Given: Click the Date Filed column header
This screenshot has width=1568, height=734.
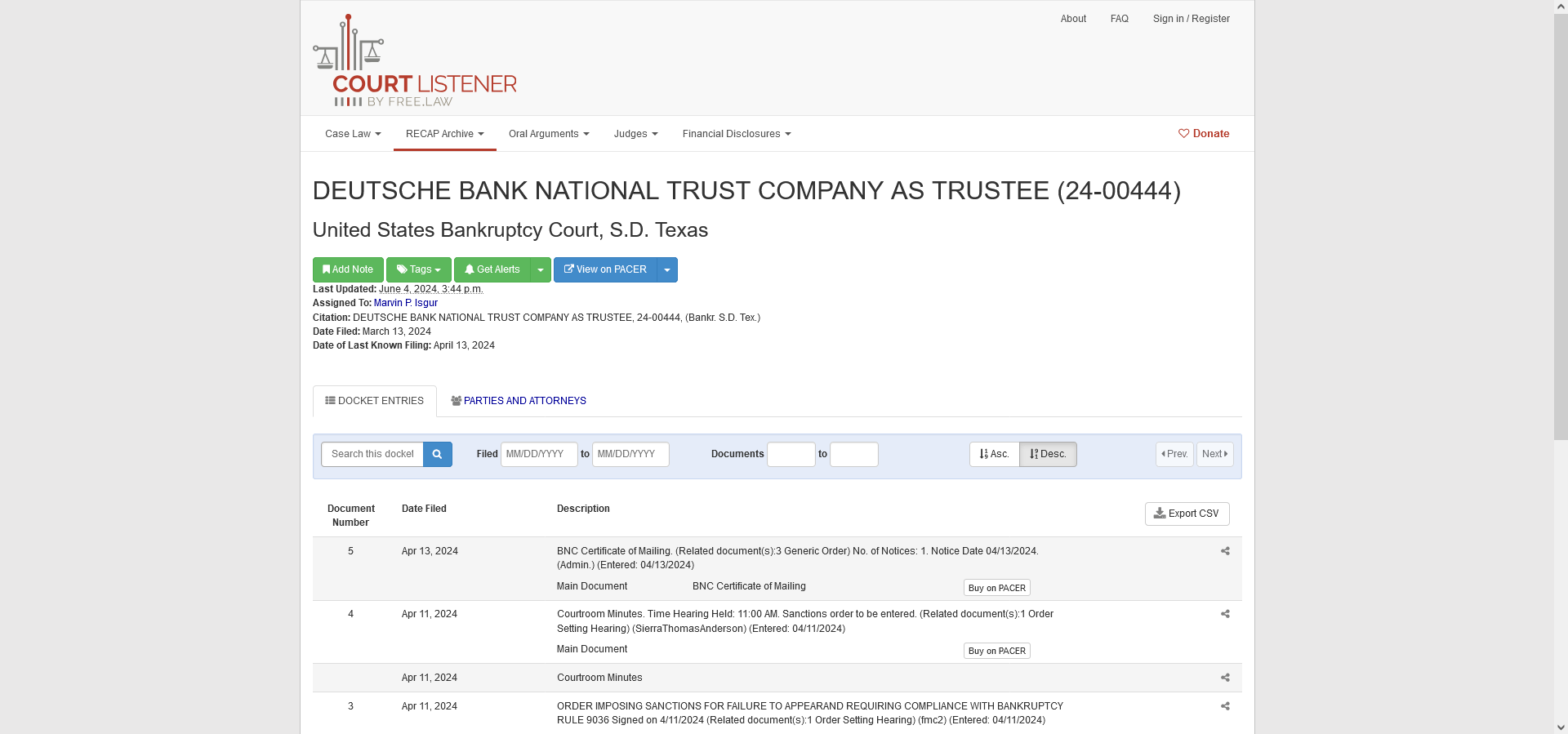Looking at the screenshot, I should coord(424,509).
